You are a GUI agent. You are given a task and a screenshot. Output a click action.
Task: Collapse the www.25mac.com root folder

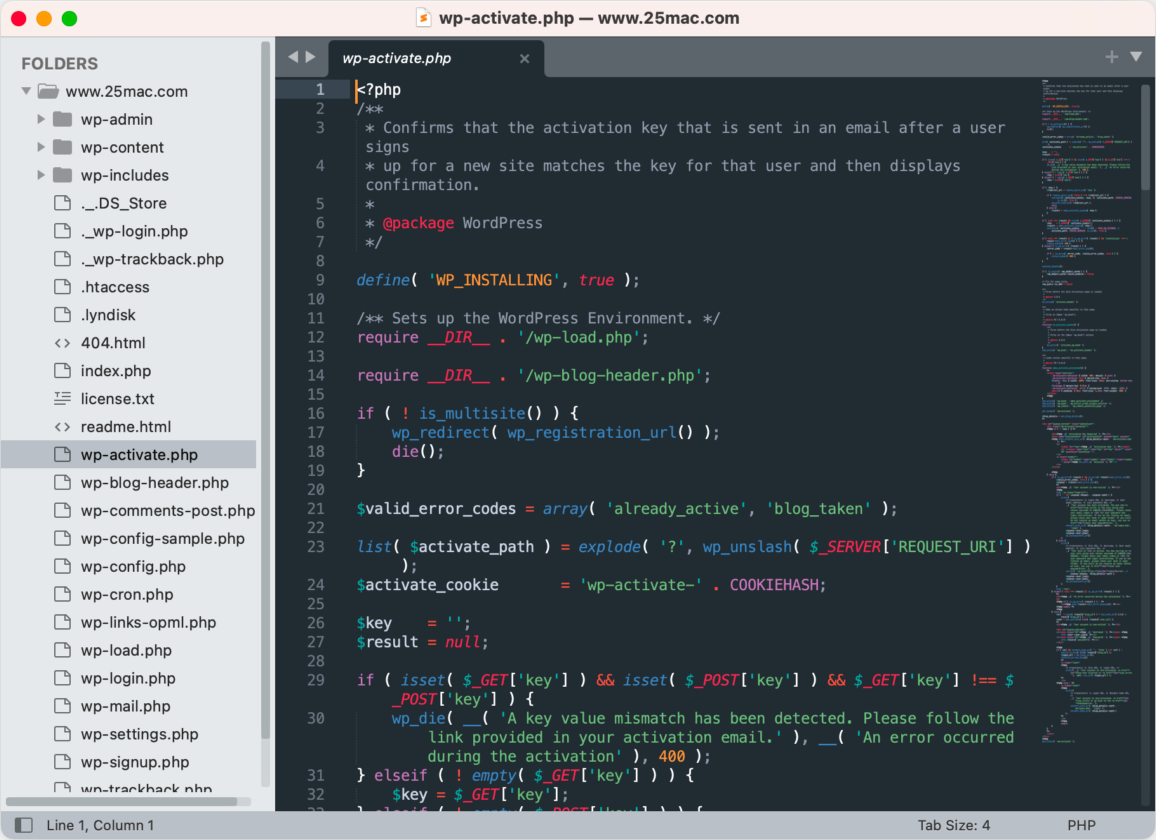point(26,91)
